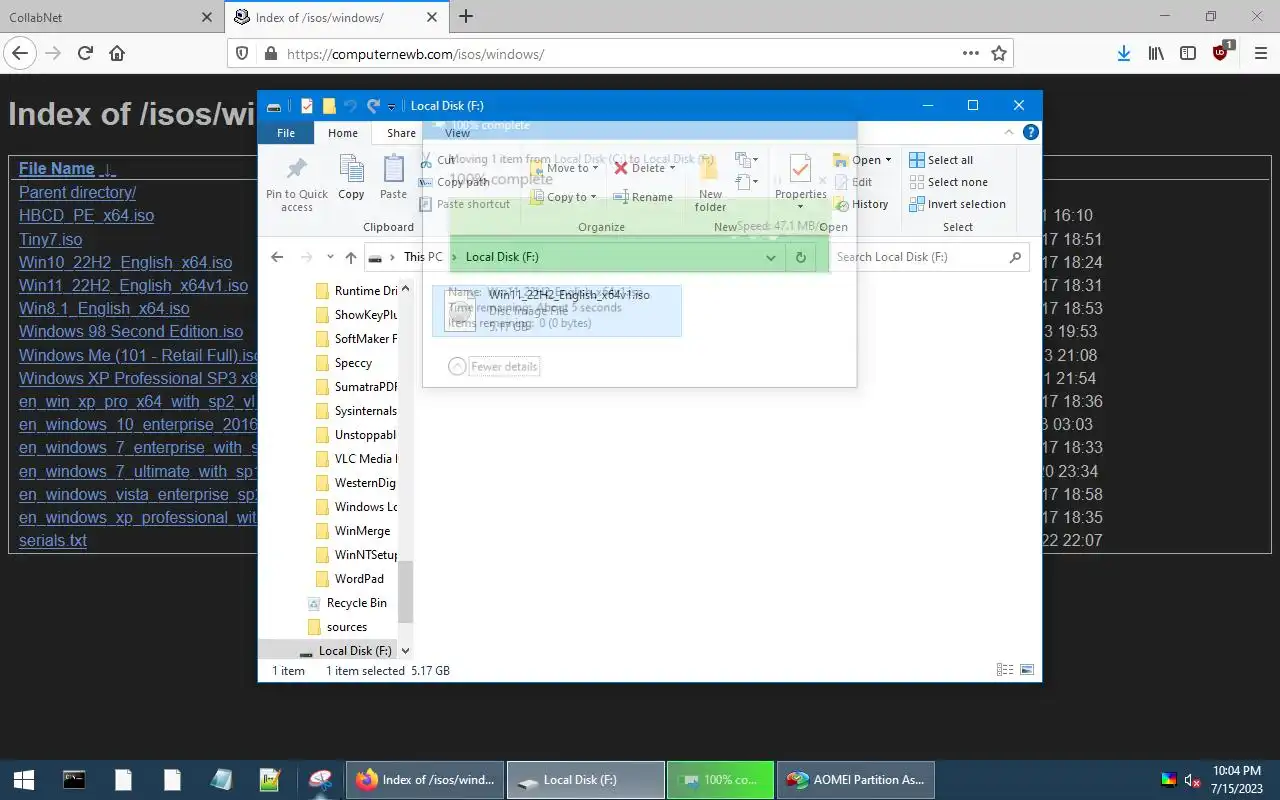Open Explorer Help question mark icon
Image resolution: width=1280 pixels, height=800 pixels.
pyautogui.click(x=1030, y=132)
